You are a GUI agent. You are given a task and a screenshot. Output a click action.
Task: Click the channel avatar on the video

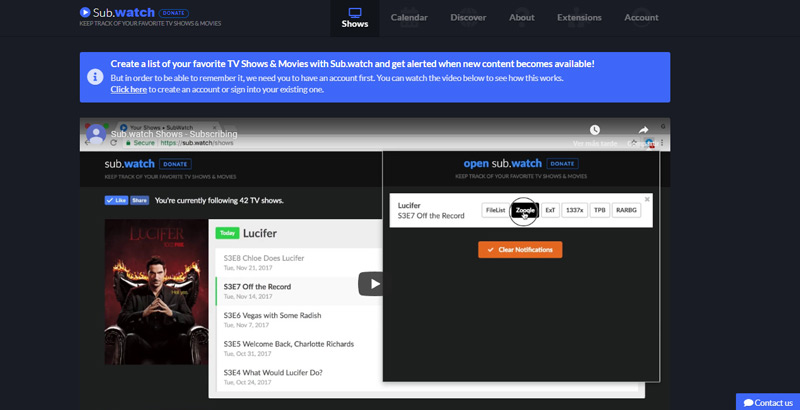pyautogui.click(x=96, y=132)
